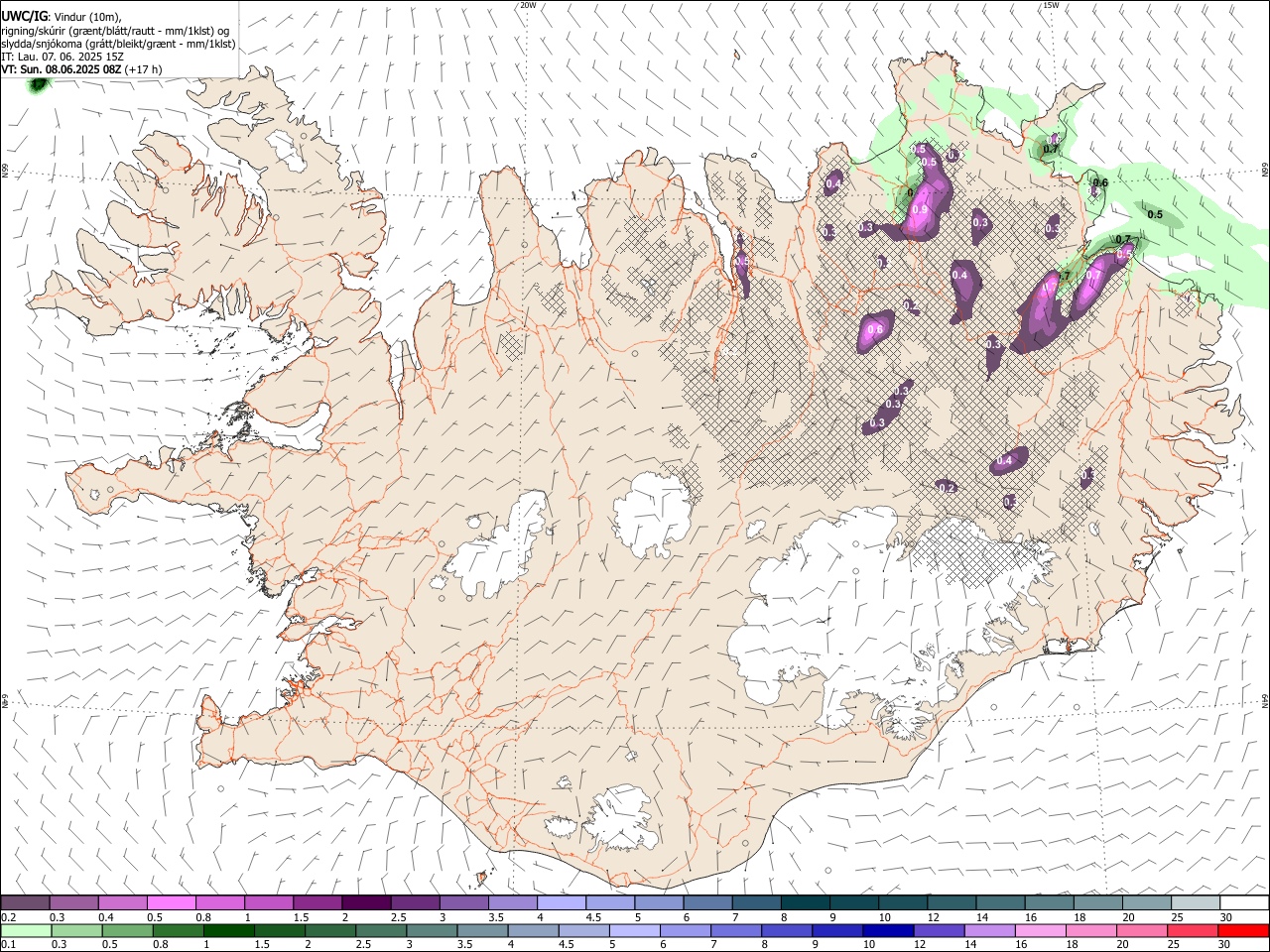Screen dimensions: 1270x952
Task: Pick the upper legend swatch from 4 to 4.5
Action: [562, 903]
